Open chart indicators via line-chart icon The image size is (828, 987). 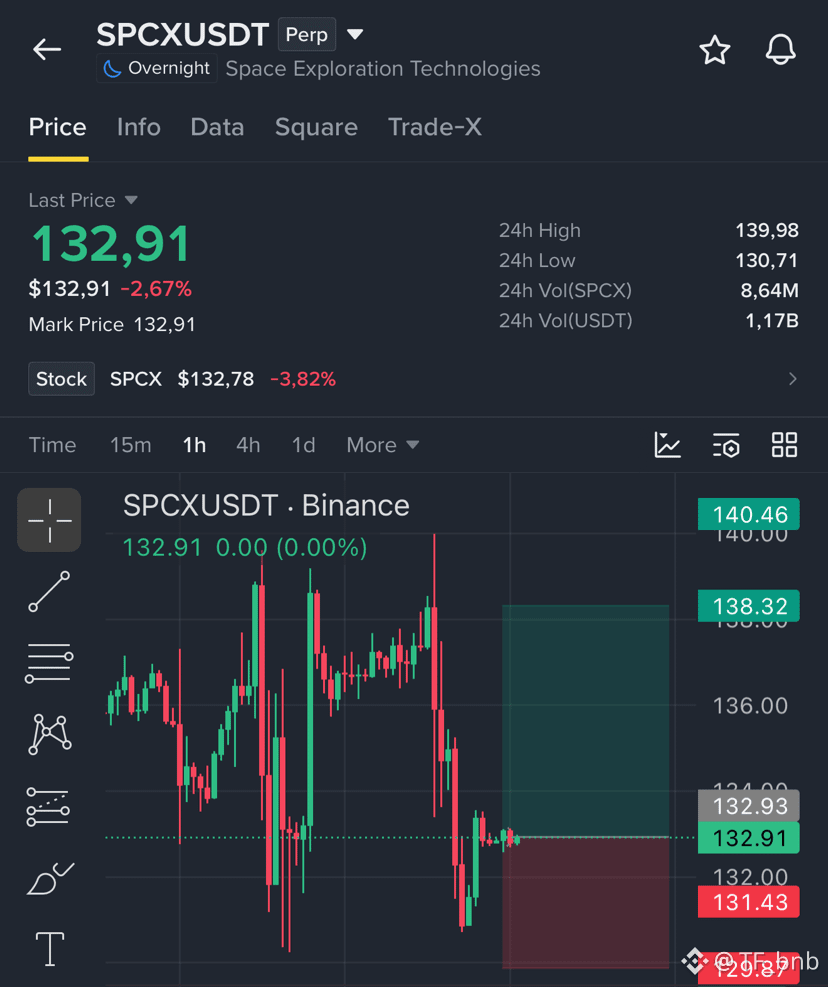(x=667, y=445)
